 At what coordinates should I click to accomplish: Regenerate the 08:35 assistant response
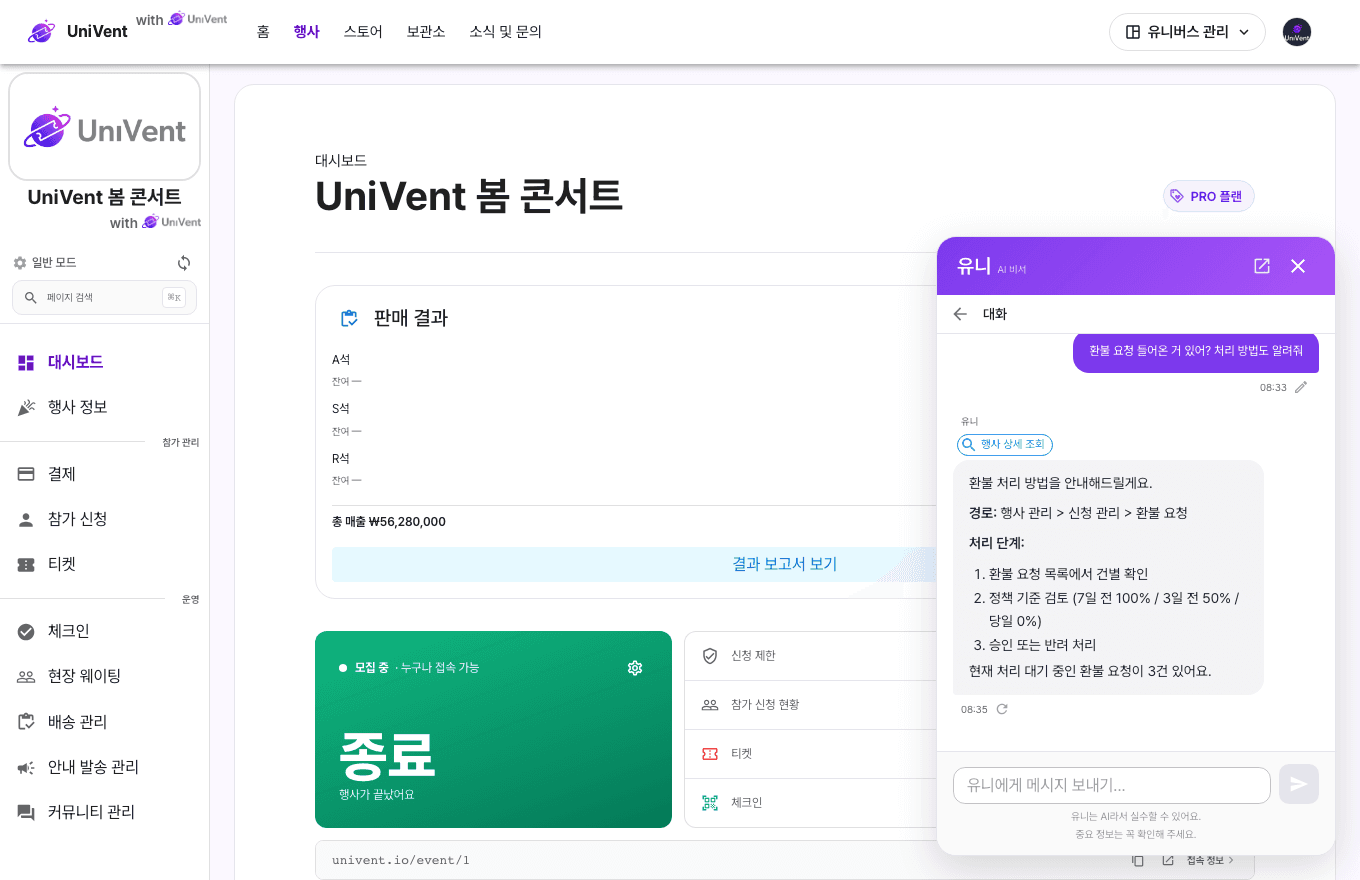1002,709
